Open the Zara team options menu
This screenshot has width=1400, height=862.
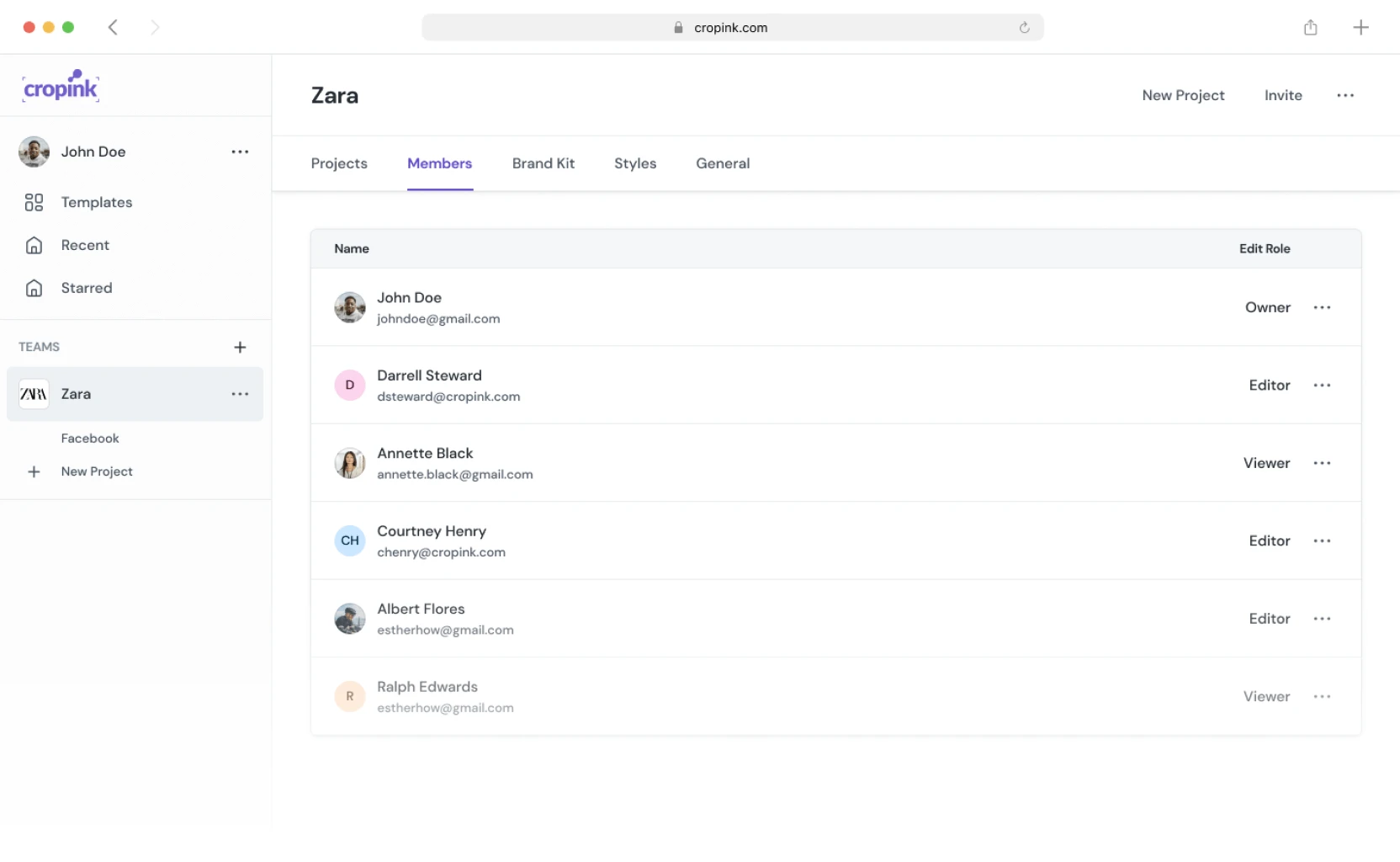click(241, 394)
